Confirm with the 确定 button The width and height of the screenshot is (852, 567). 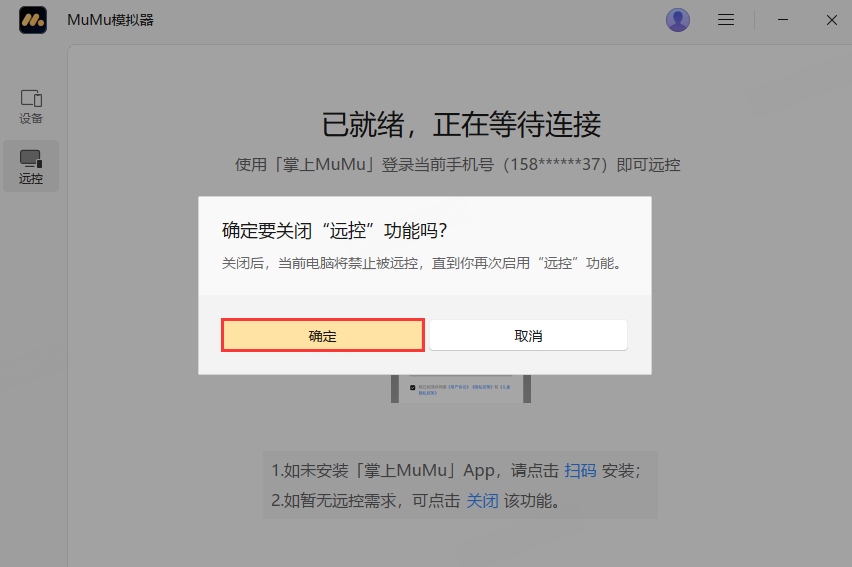323,336
